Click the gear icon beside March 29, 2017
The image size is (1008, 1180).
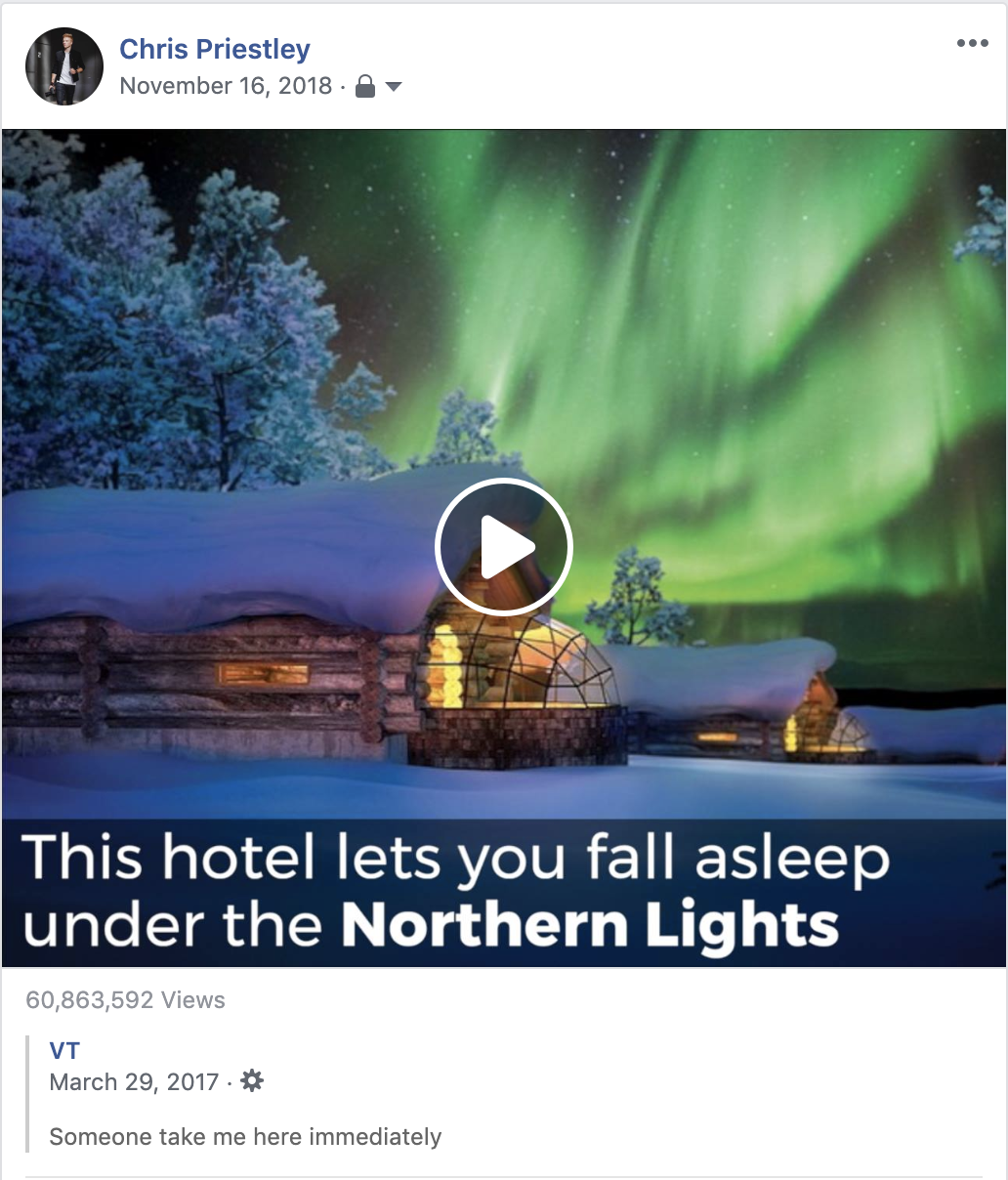pyautogui.click(x=252, y=1081)
